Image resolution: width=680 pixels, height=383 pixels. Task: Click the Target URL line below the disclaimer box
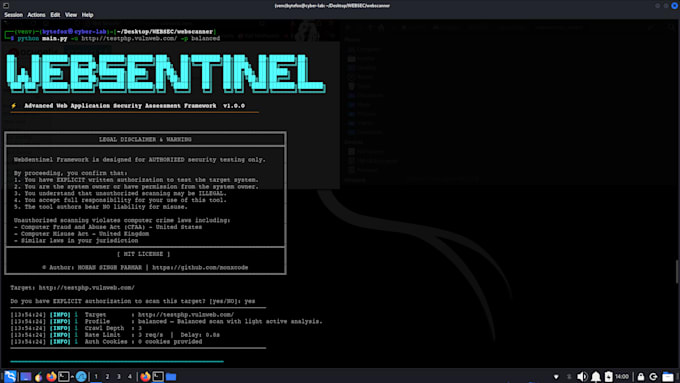tap(72, 288)
